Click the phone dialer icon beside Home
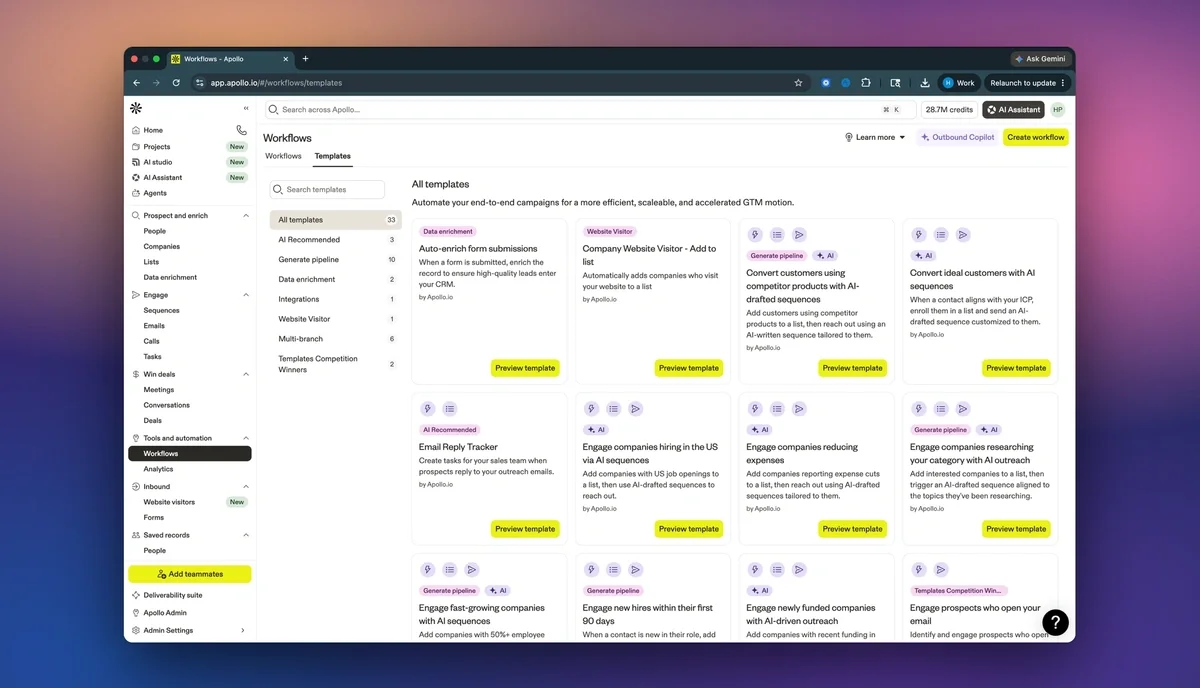This screenshot has width=1200, height=688. [x=241, y=130]
